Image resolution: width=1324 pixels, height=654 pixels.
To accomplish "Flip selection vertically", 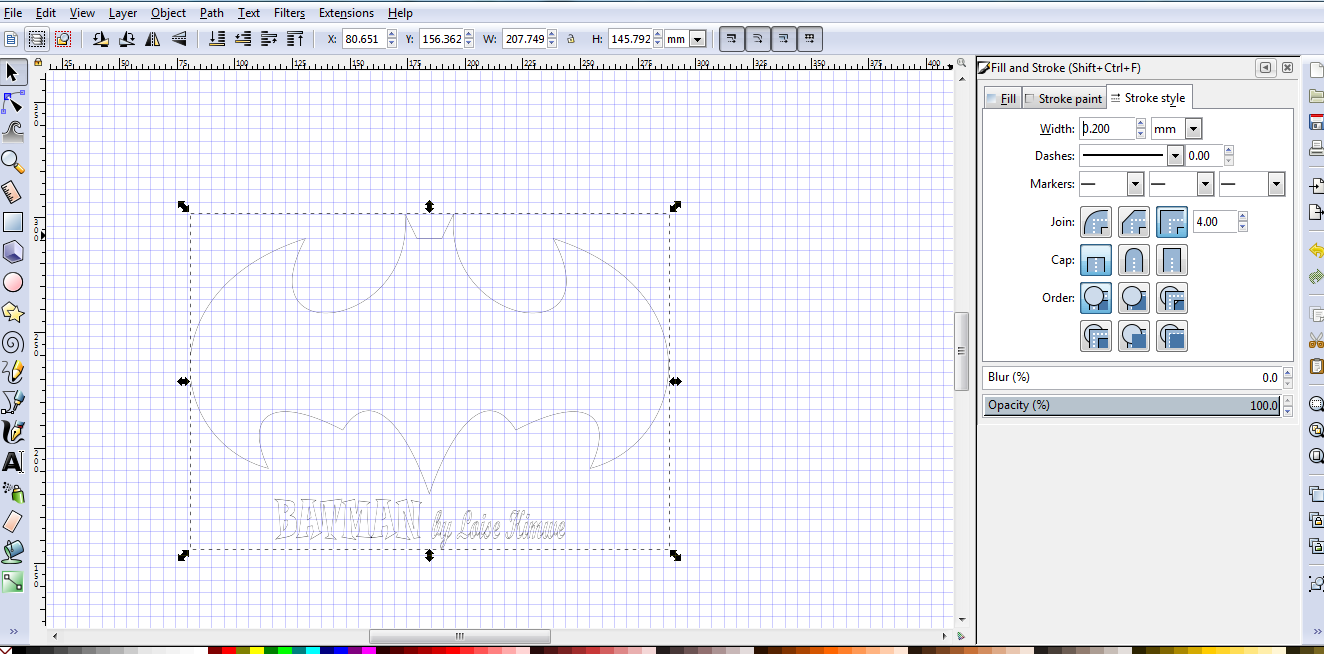I will 179,39.
